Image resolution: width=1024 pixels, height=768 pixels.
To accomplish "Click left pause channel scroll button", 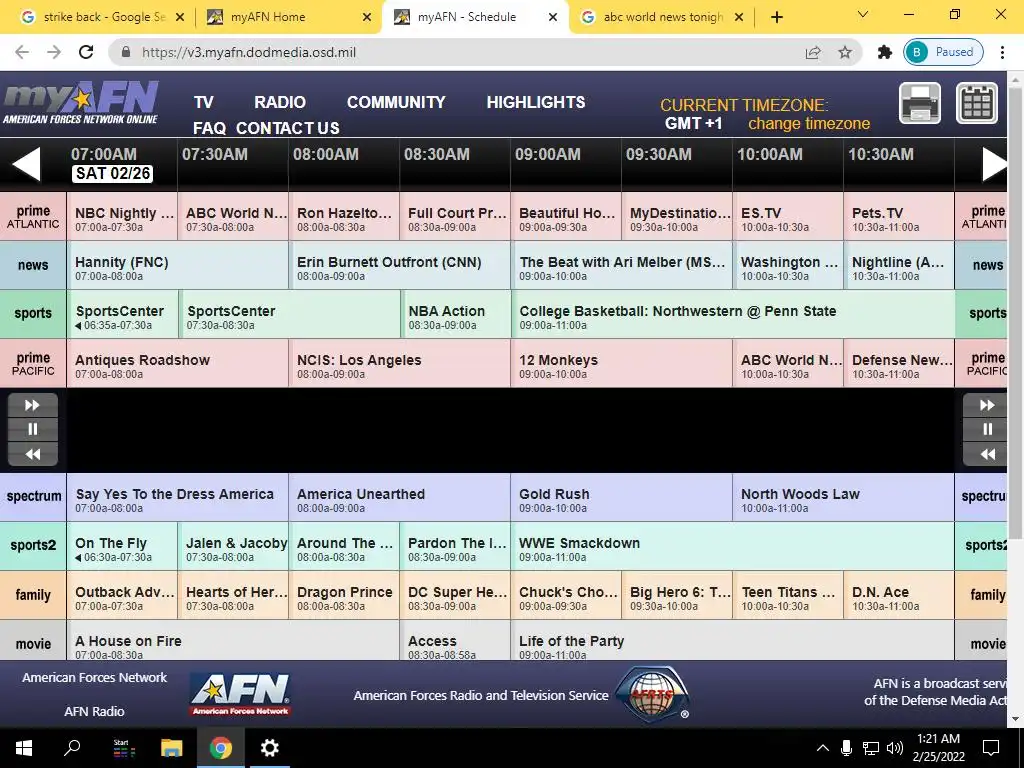I will [x=33, y=429].
